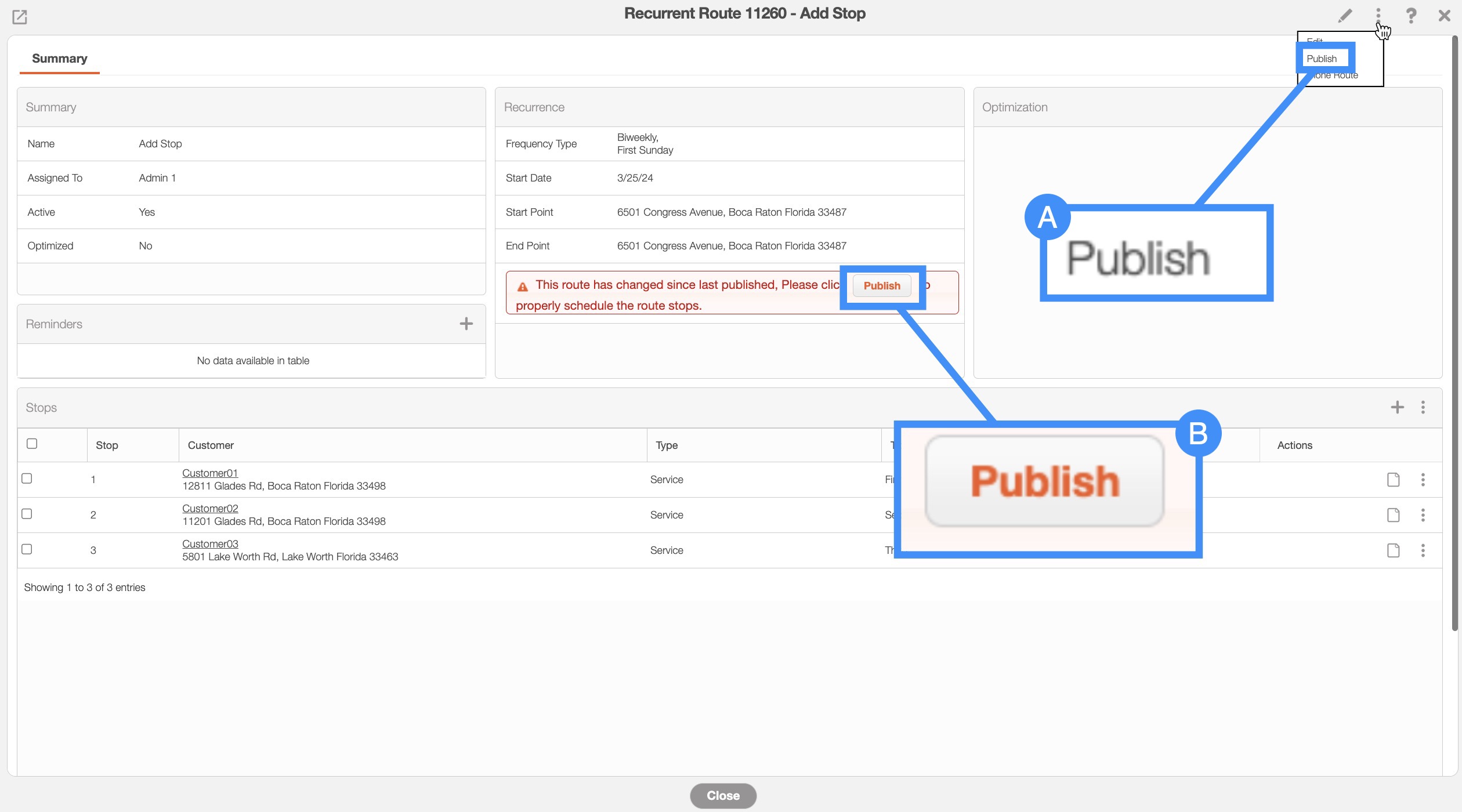1462x812 pixels.
Task: Open route in new window icon
Action: pyautogui.click(x=20, y=17)
